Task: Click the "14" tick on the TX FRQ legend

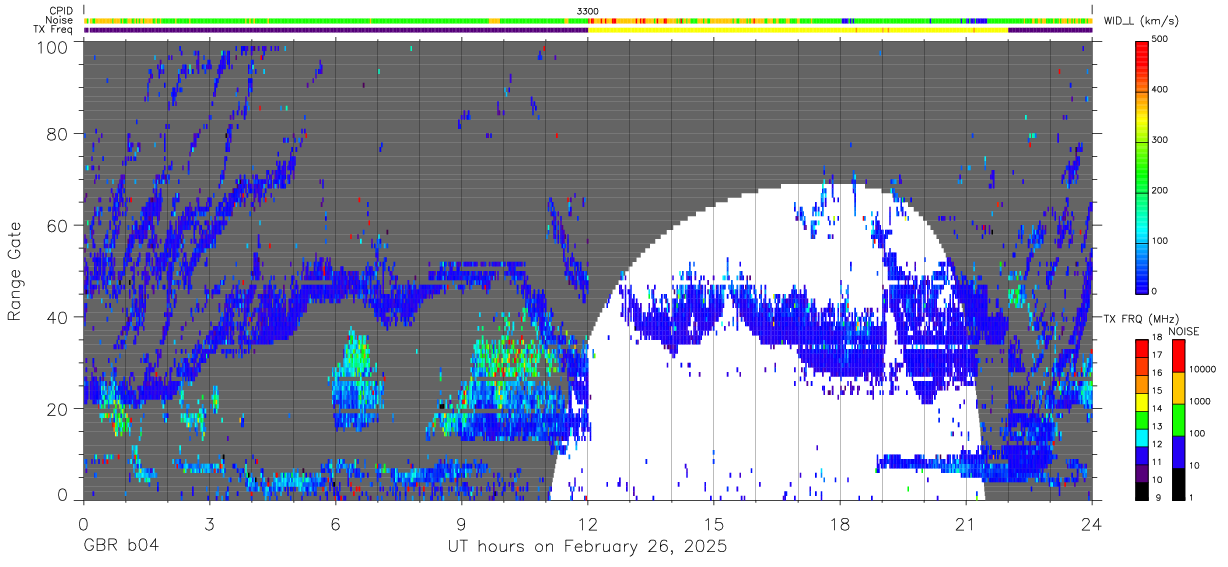Action: 1157,408
